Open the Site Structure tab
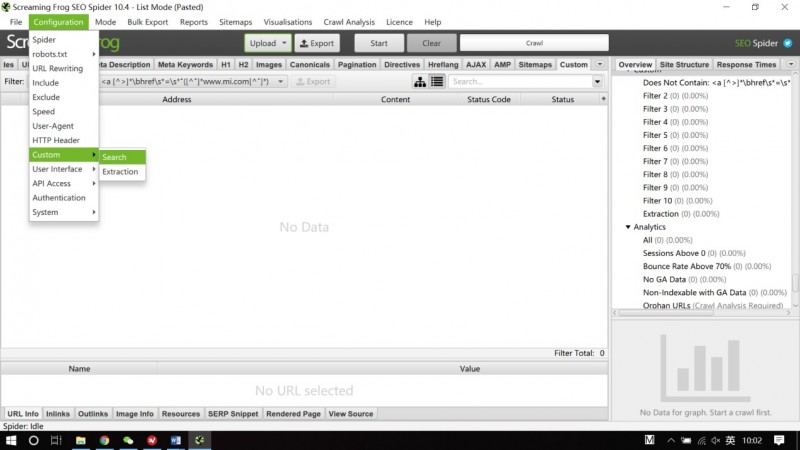800x450 pixels. pos(686,64)
